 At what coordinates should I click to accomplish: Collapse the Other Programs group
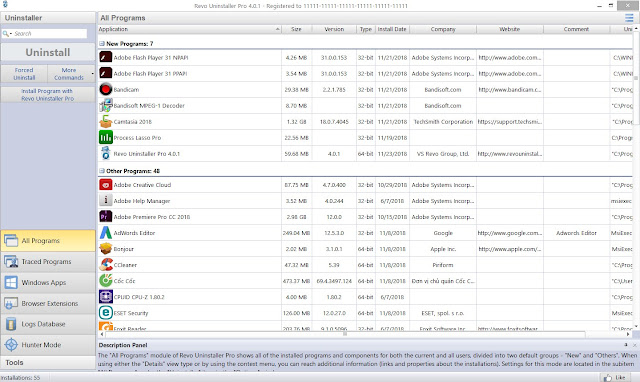pos(102,171)
